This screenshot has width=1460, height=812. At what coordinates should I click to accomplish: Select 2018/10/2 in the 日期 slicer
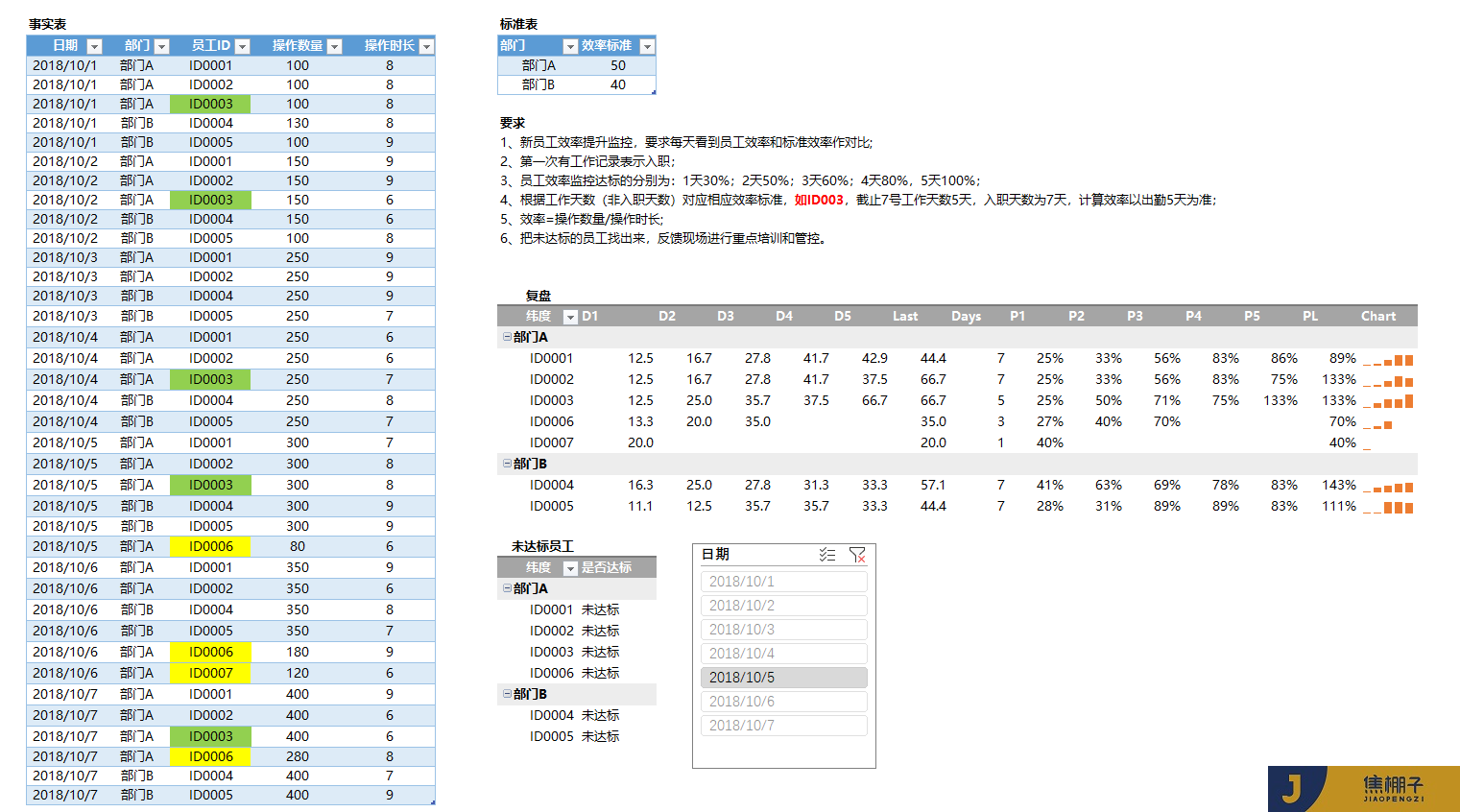coord(784,606)
